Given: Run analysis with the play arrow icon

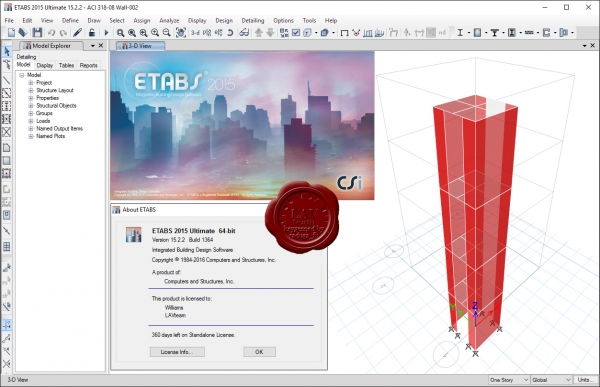Looking at the screenshot, I should (106, 33).
